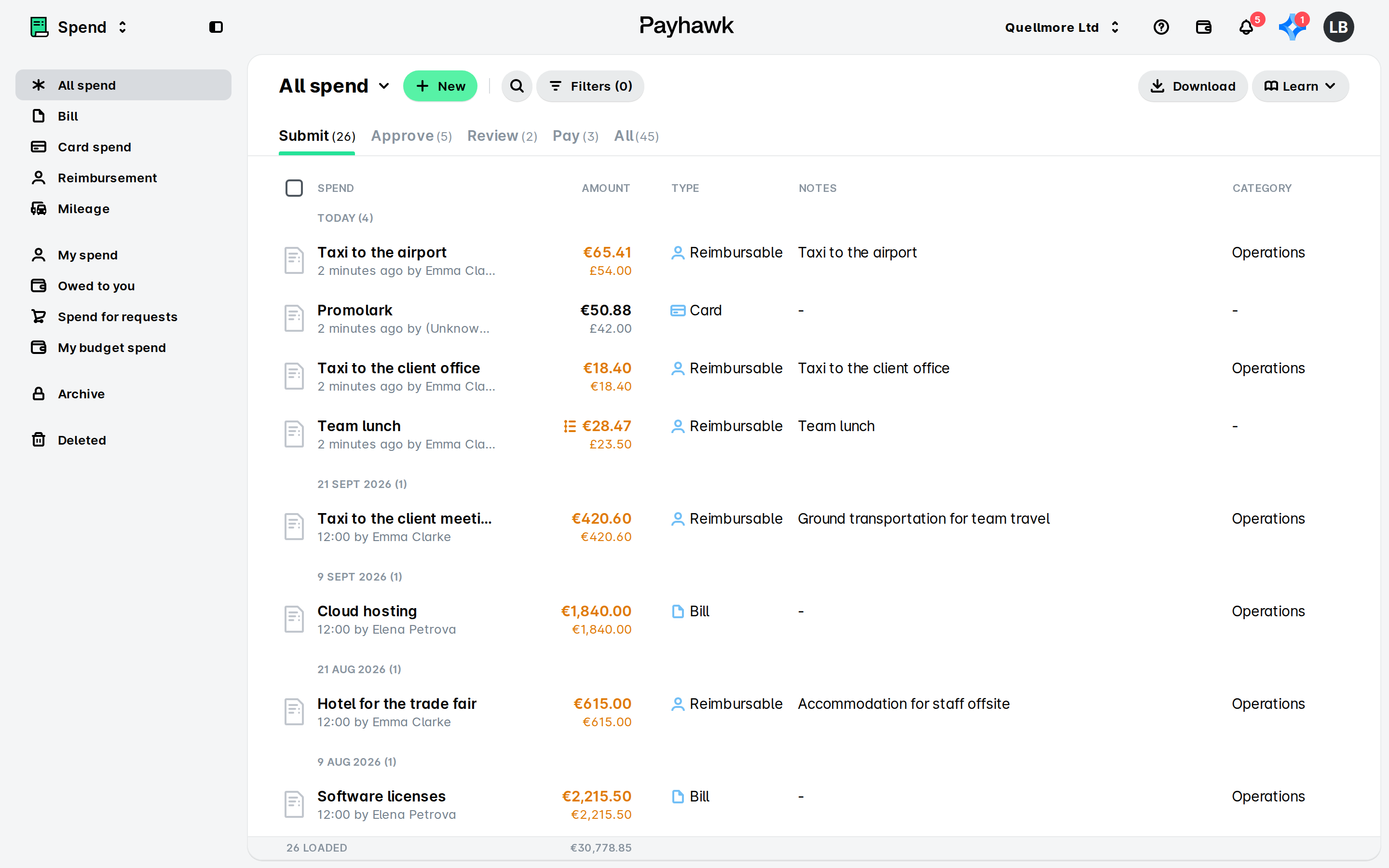Click the Hotel for the trade fair document icon

tap(294, 712)
